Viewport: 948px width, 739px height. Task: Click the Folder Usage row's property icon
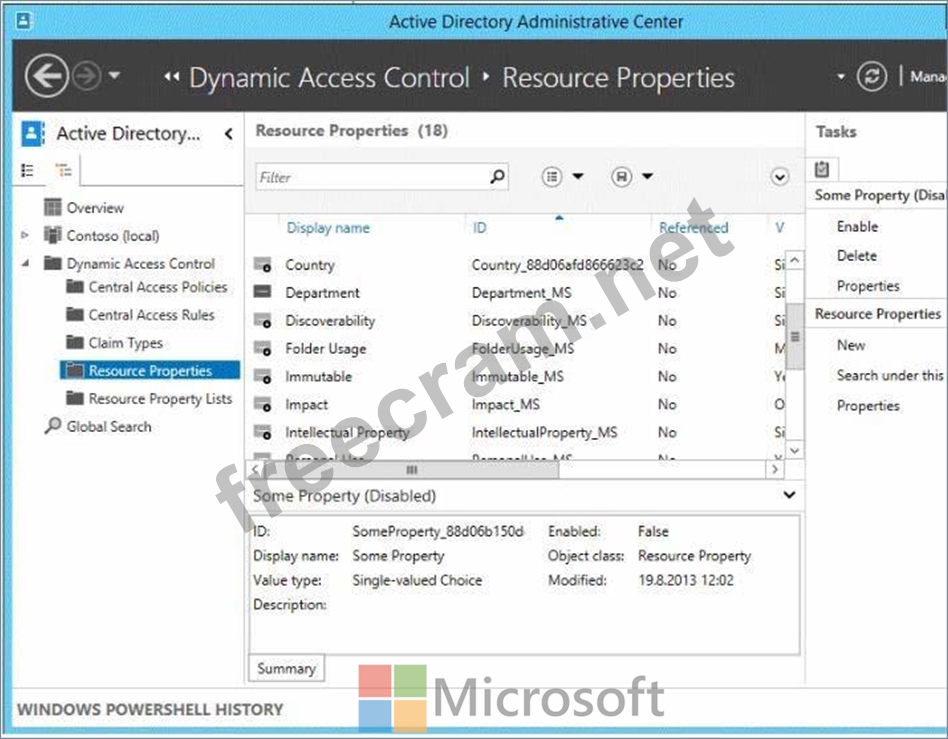(263, 348)
